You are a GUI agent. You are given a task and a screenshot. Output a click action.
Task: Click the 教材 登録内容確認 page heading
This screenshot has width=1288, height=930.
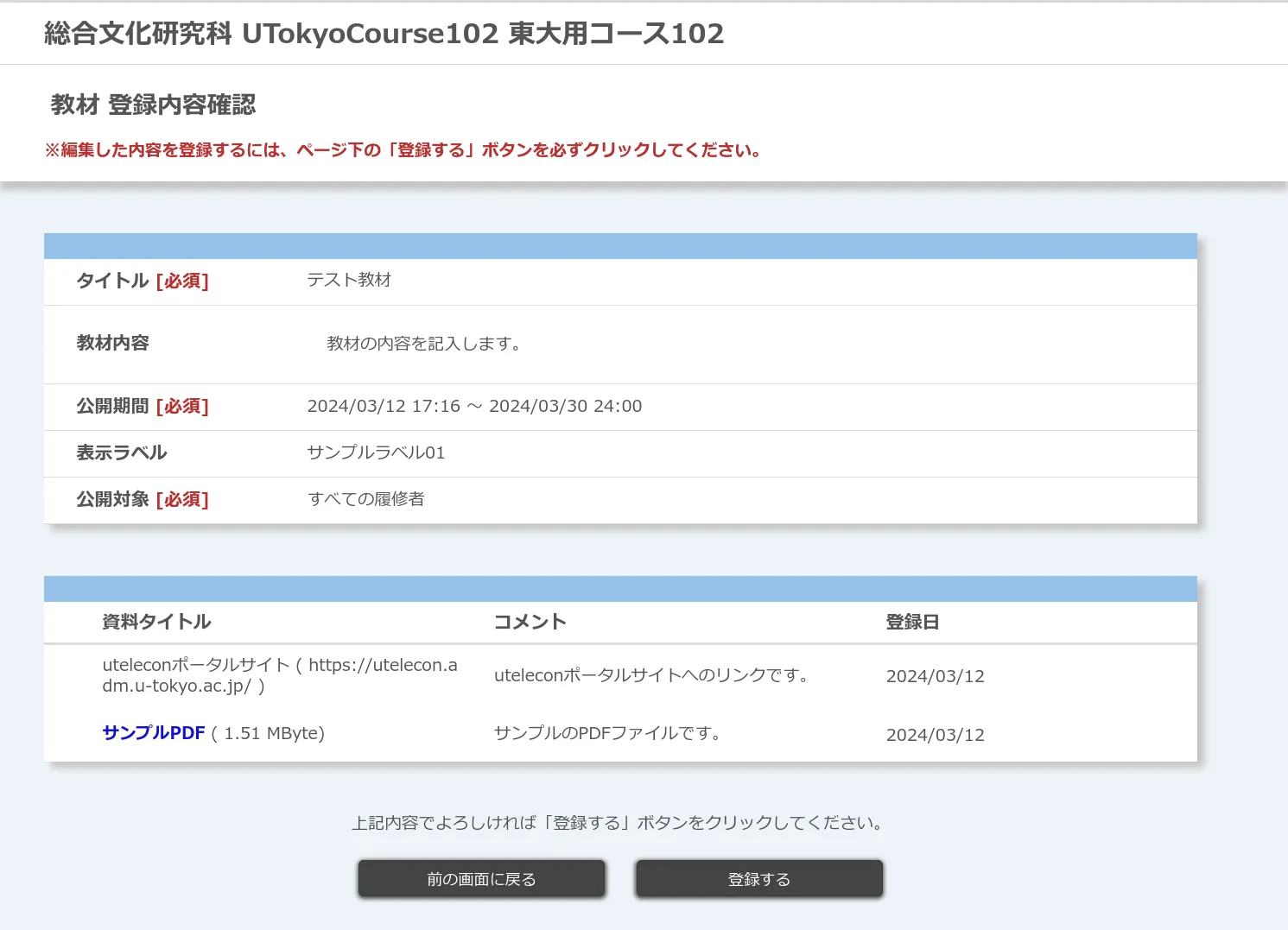point(153,105)
